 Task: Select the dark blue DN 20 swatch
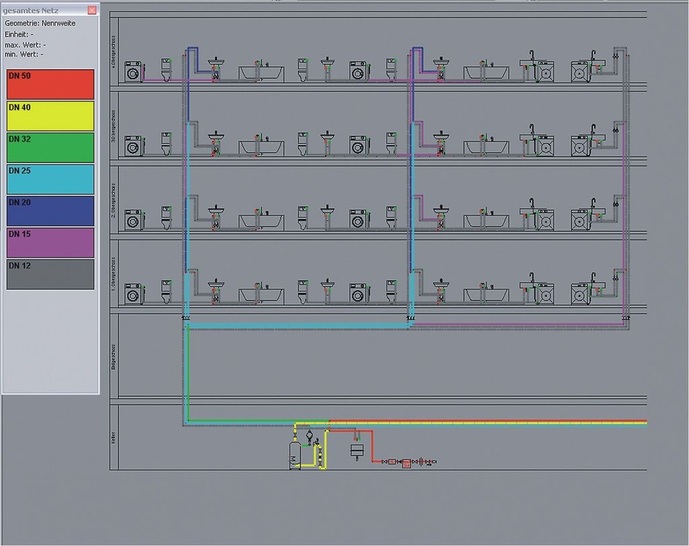click(50, 210)
